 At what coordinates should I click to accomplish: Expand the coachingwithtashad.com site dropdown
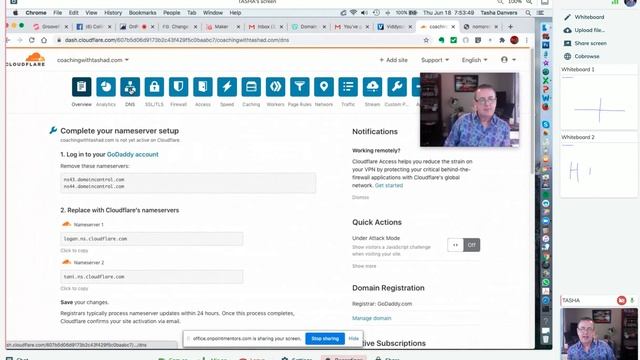click(x=93, y=60)
